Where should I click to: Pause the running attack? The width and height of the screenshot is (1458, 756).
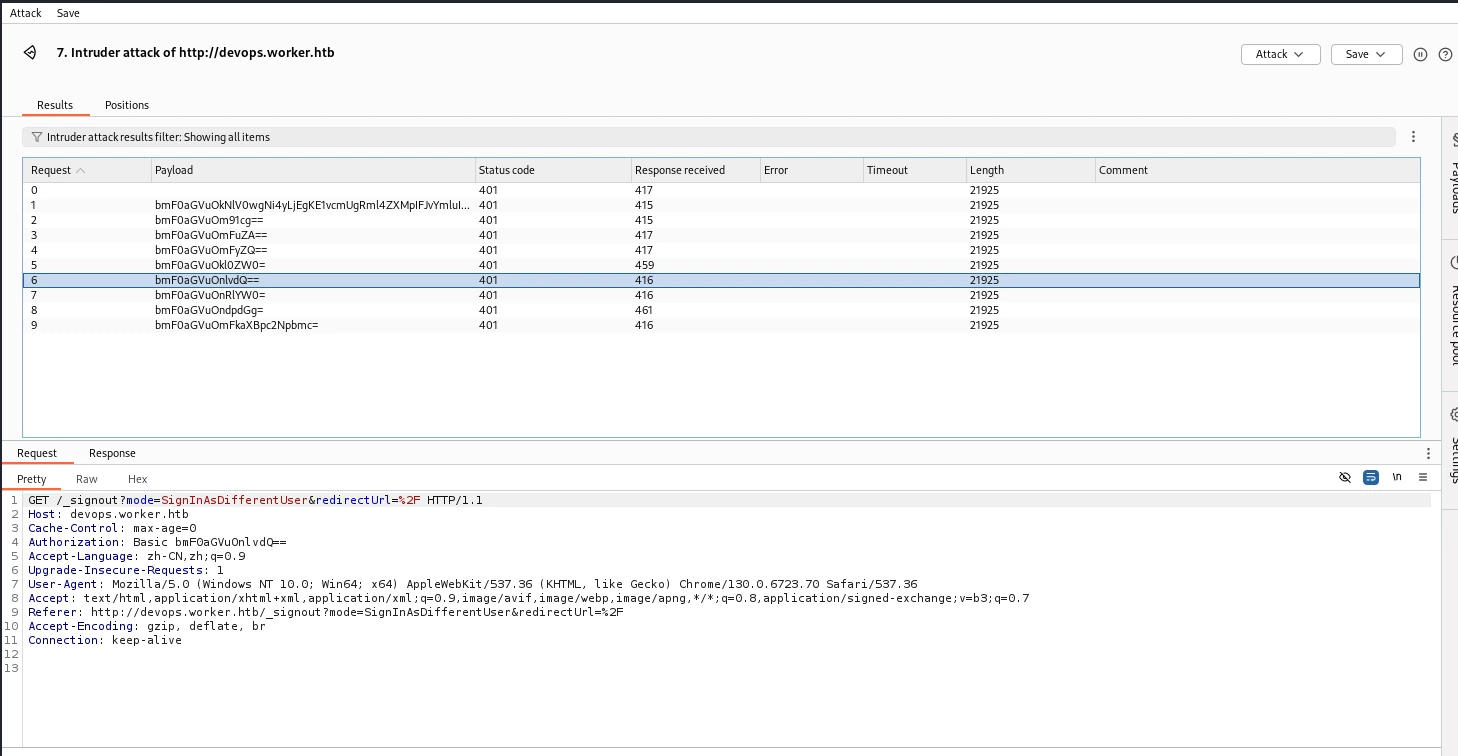[x=1420, y=55]
